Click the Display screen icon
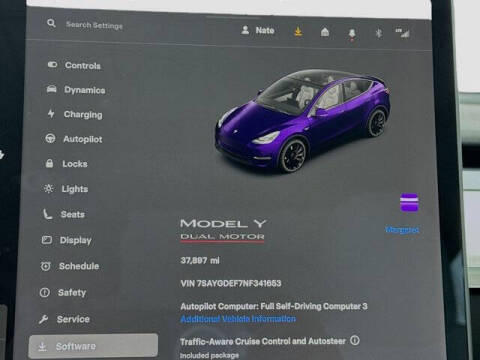Viewport: 480px width, 360px height. [46, 240]
